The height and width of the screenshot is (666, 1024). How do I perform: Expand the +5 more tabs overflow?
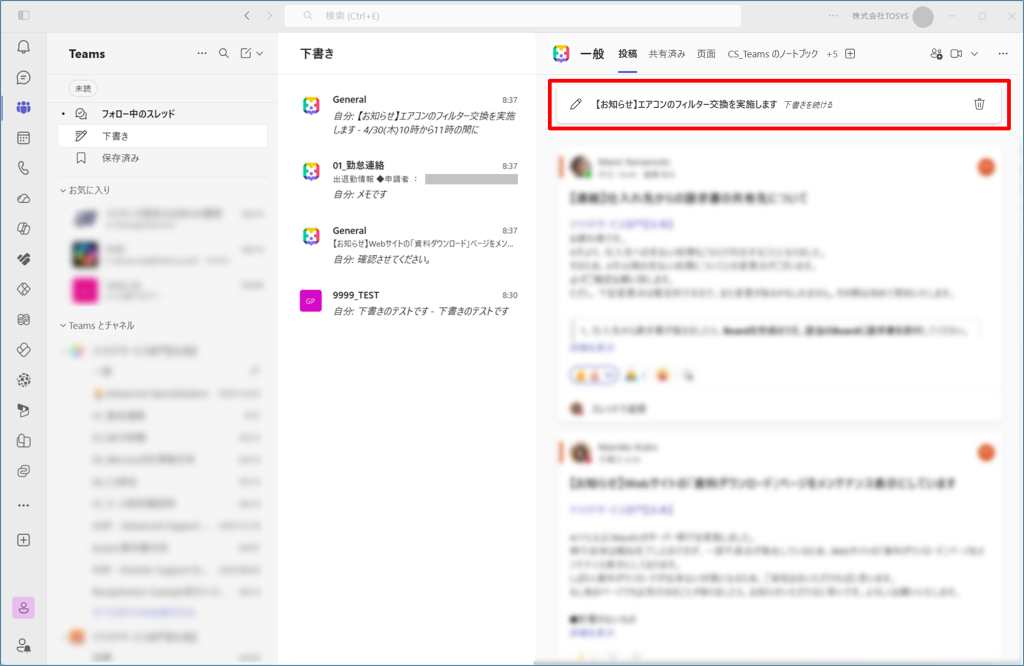[x=832, y=54]
